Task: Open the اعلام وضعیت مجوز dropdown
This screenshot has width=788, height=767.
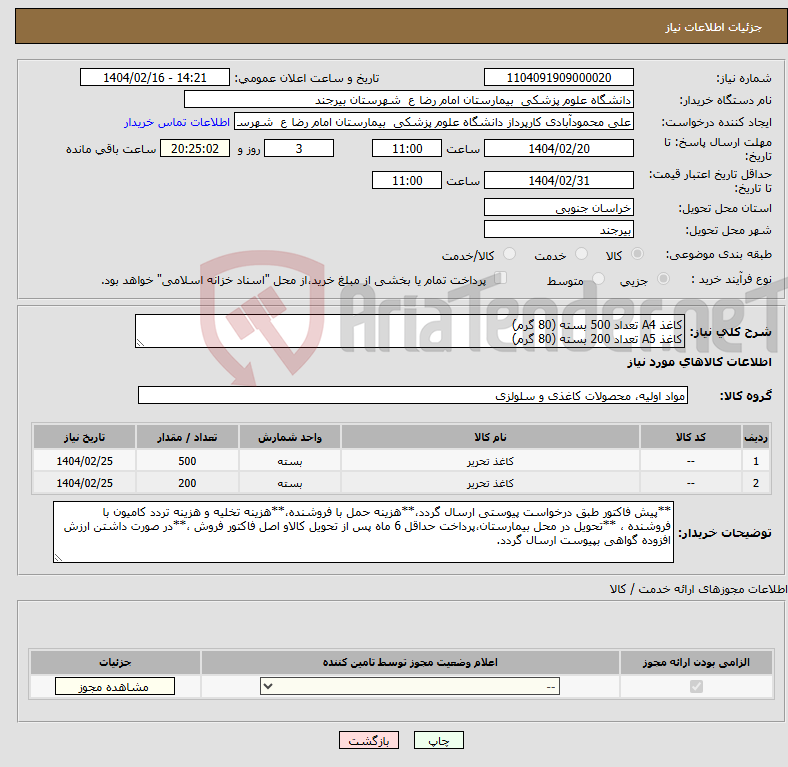Action: pos(410,687)
